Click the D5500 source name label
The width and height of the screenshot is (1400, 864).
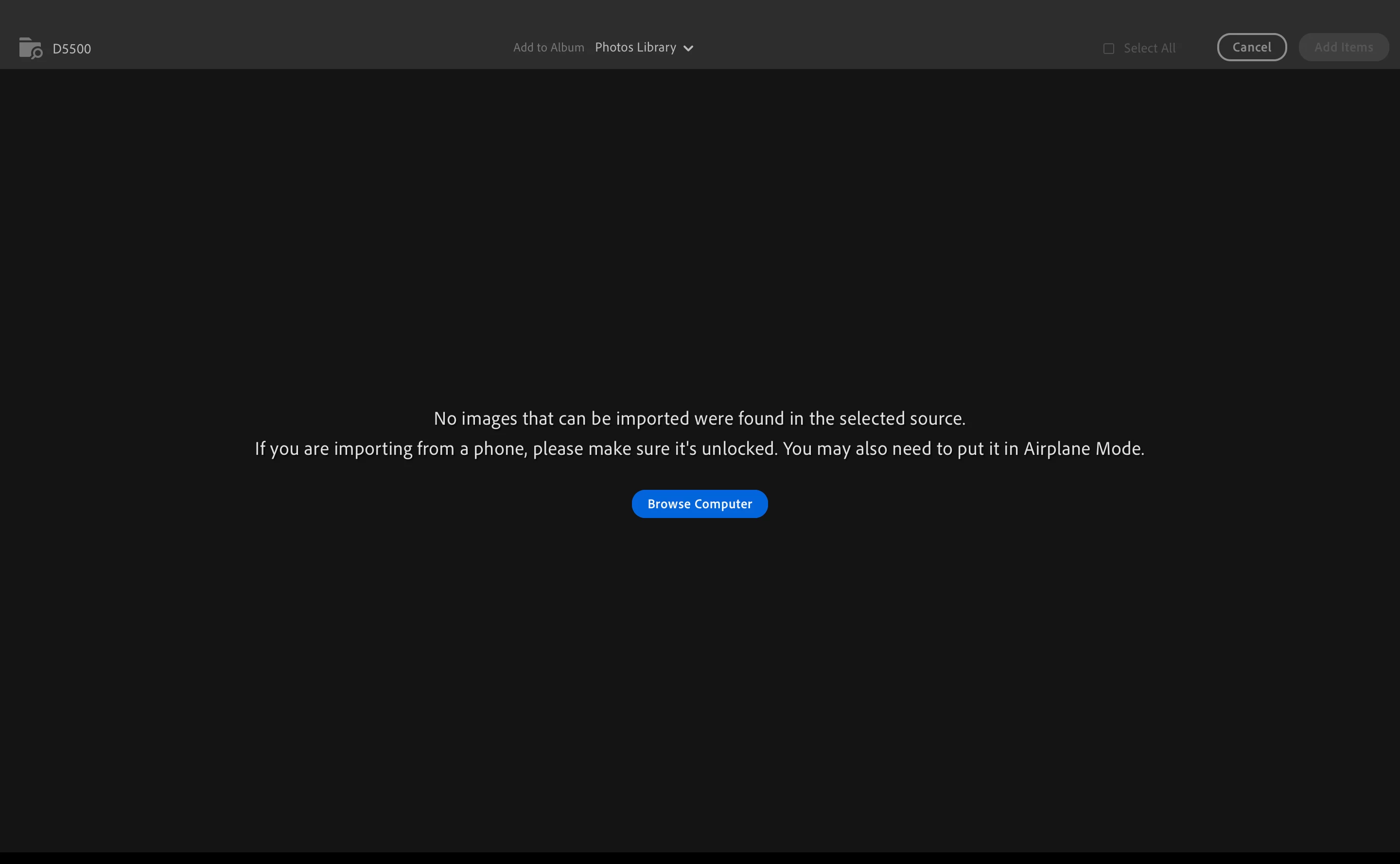coord(71,49)
